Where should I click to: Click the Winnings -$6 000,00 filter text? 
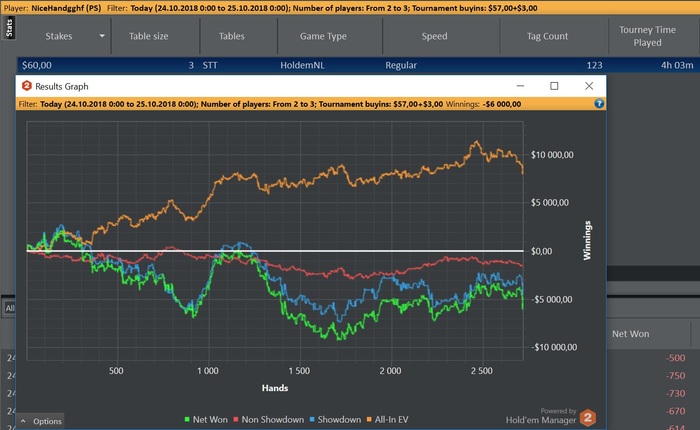click(483, 104)
